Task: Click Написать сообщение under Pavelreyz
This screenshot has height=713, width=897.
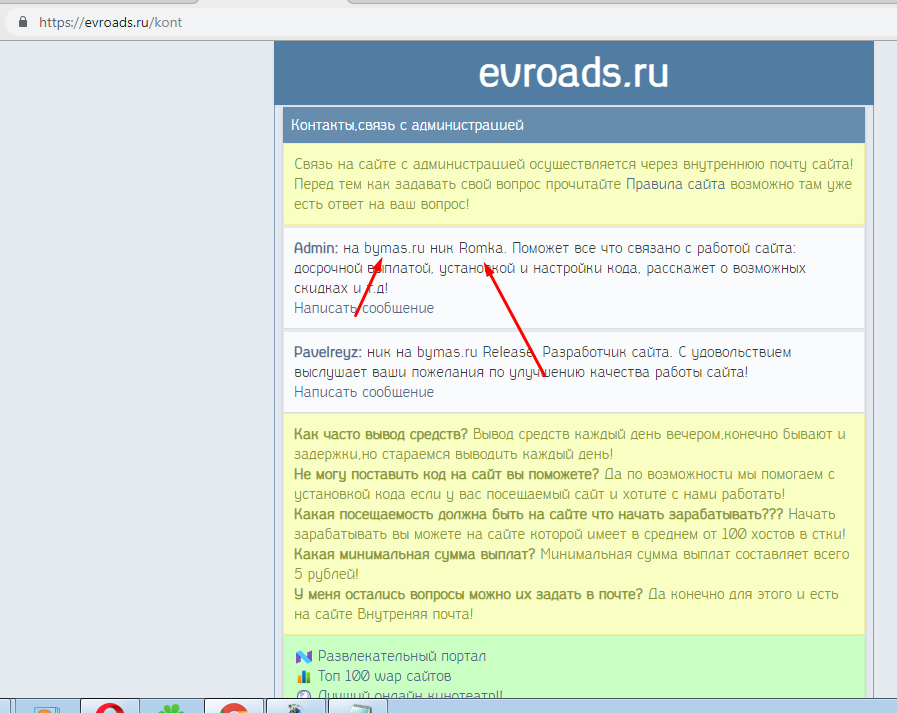Action: [x=364, y=393]
